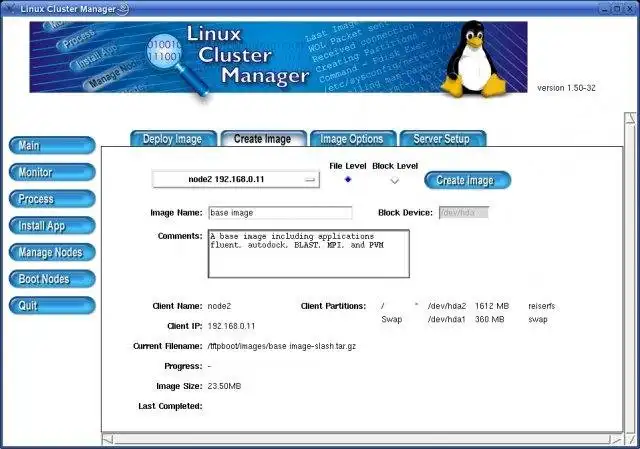Open the Main section

(52, 145)
